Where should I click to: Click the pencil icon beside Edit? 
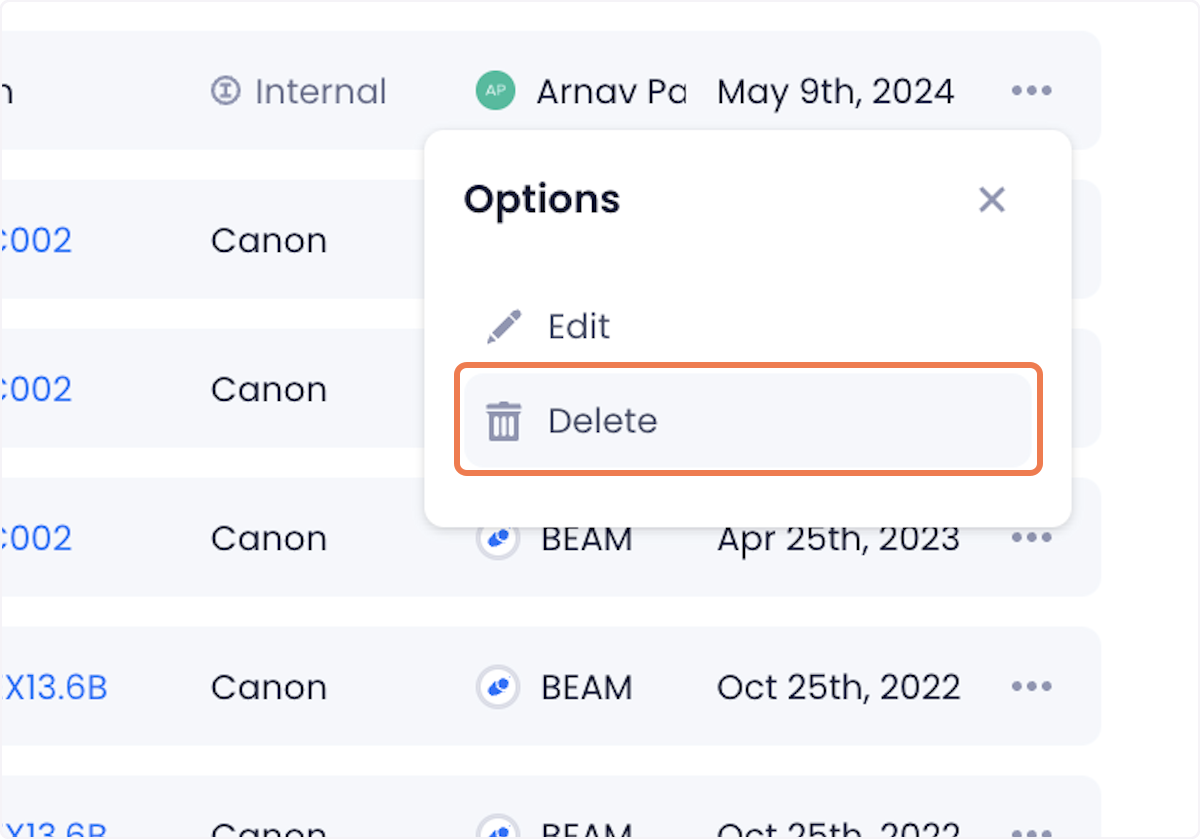click(x=504, y=327)
